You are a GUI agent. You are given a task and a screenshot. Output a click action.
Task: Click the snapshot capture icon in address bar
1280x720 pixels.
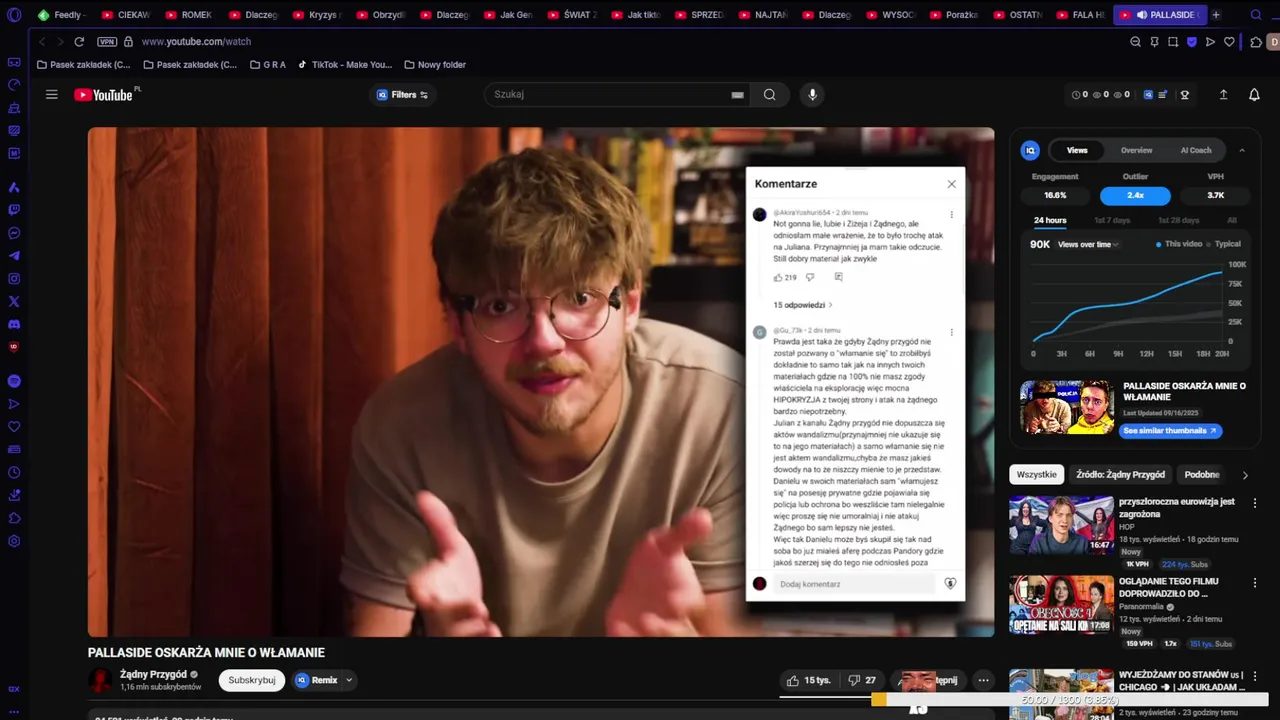1173,42
